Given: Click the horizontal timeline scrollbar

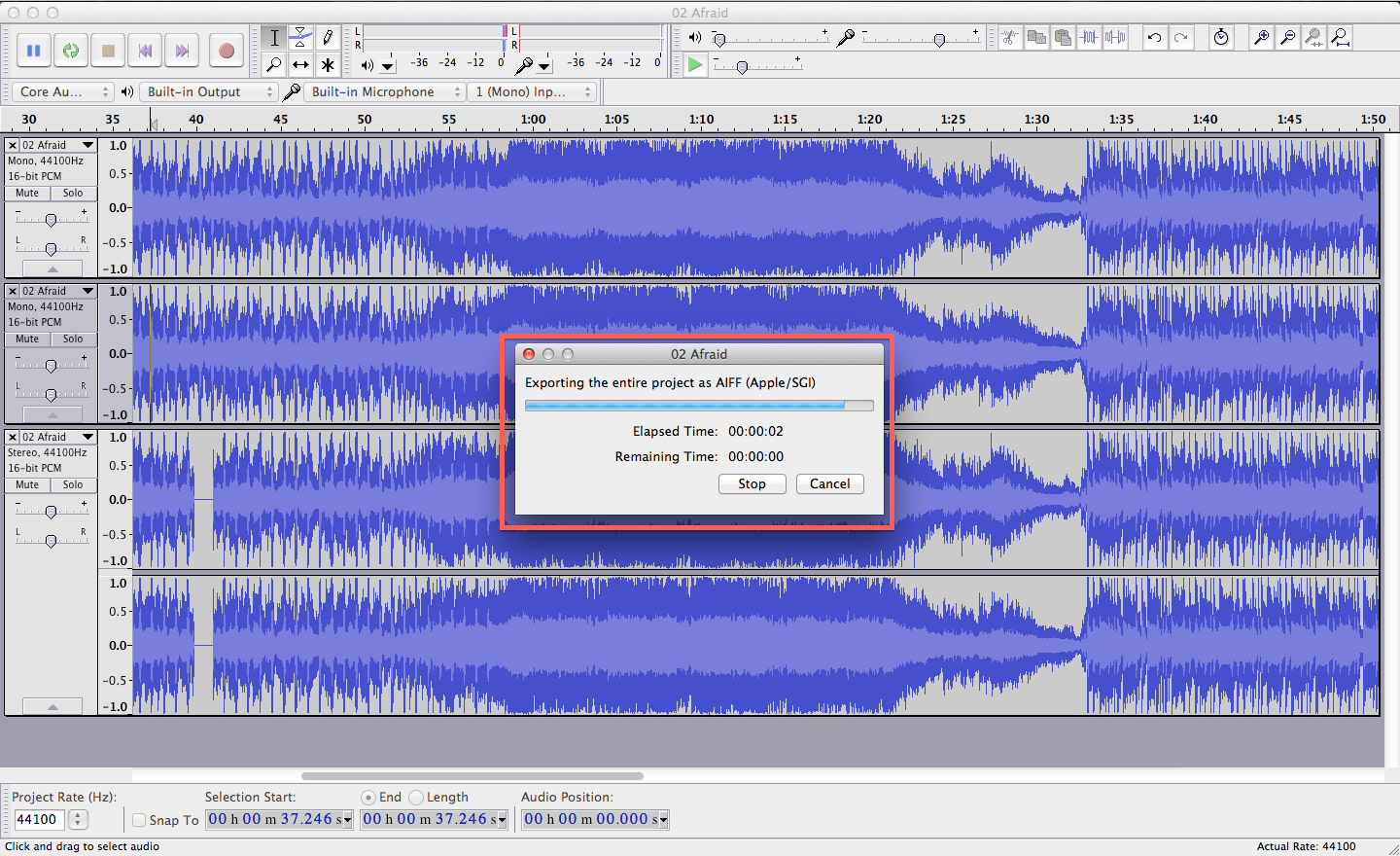Looking at the screenshot, I should (x=472, y=776).
